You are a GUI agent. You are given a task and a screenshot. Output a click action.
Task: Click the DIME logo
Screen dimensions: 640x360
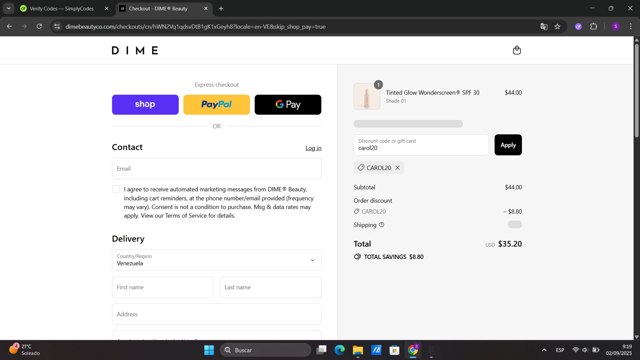coord(135,50)
